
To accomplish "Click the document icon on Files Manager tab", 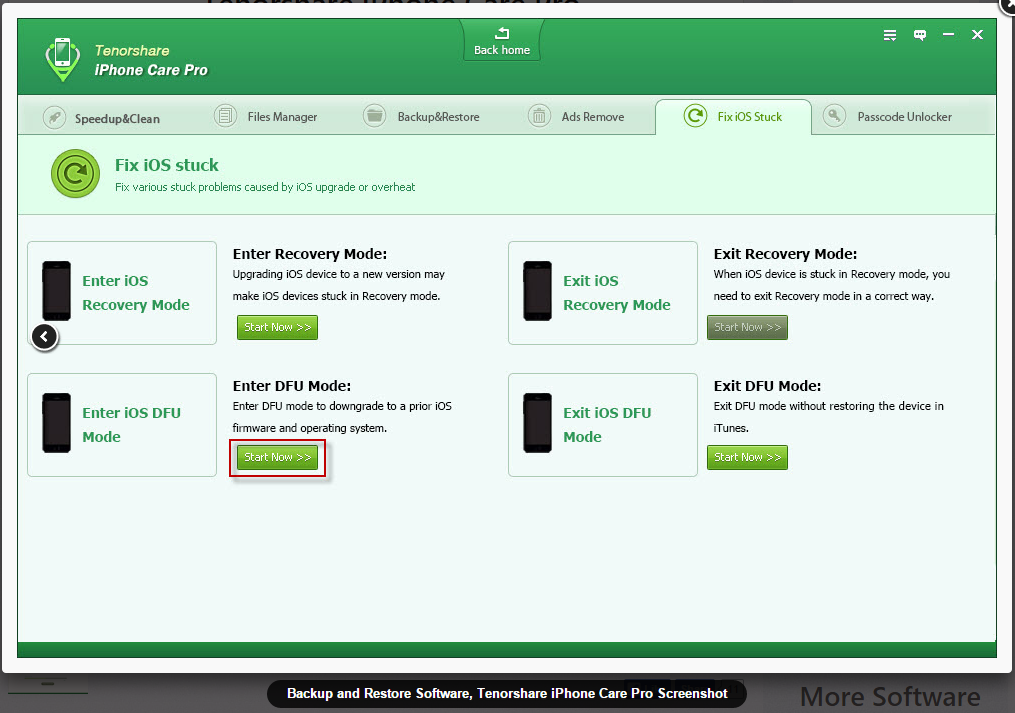I will [225, 116].
